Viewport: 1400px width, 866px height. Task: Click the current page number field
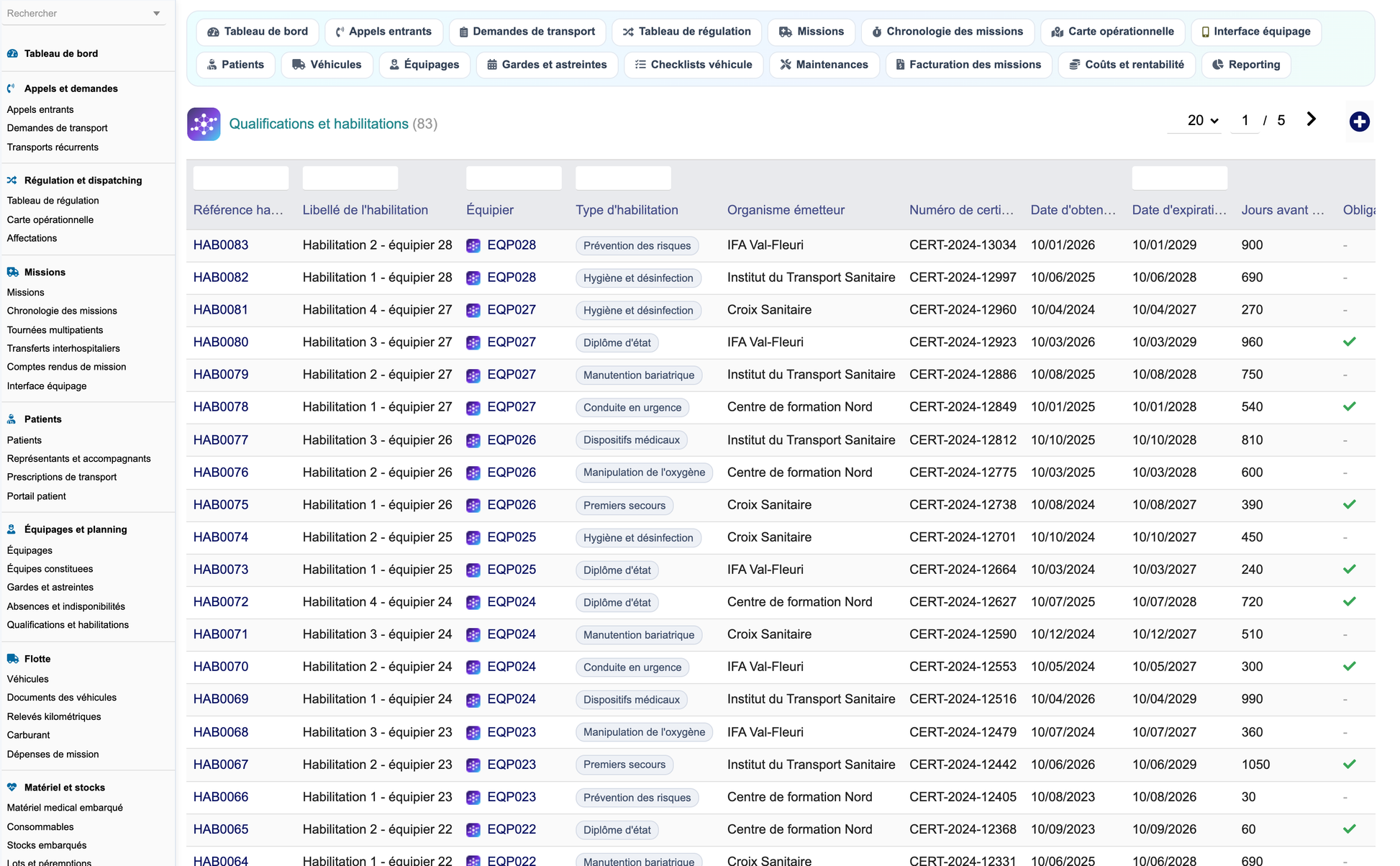pos(1245,120)
